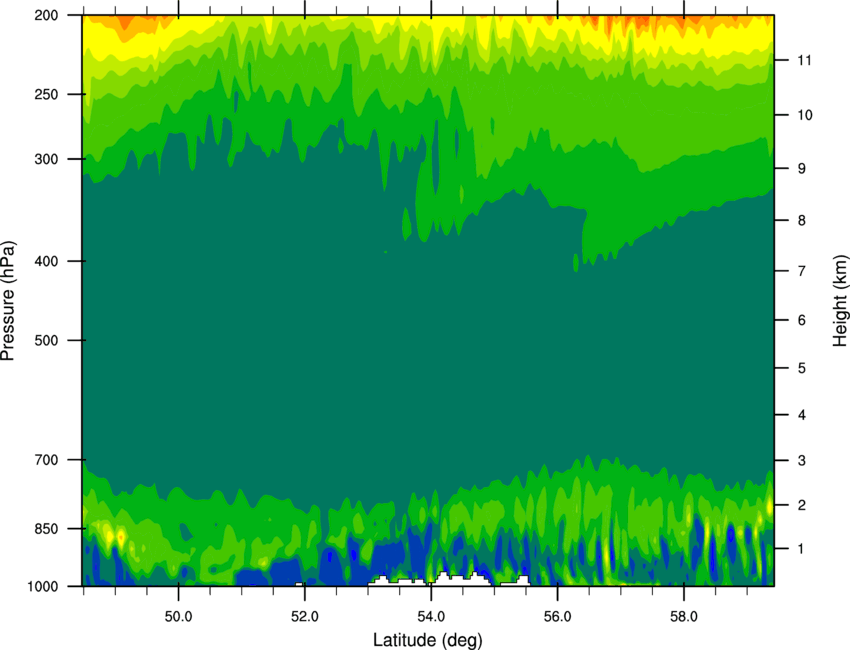This screenshot has width=850, height=650.
Task: Click the 56.0 latitude tick label
Action: pos(557,617)
